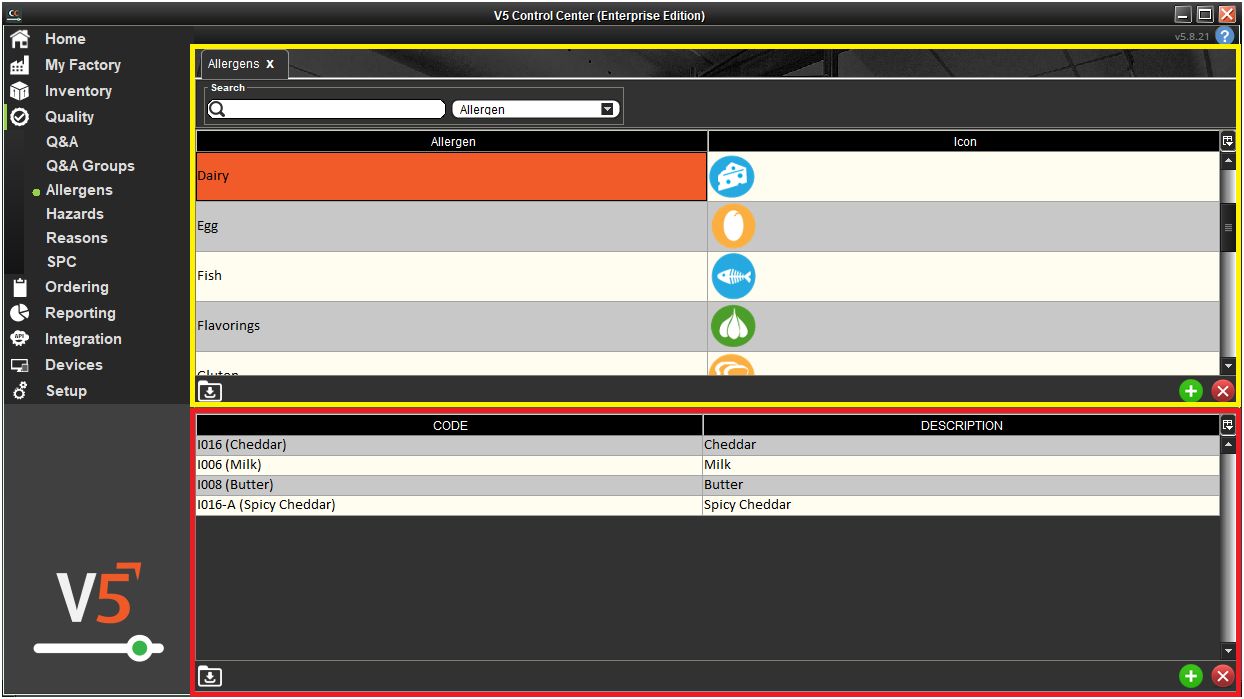Click the Fish allergen icon
The height and width of the screenshot is (699, 1244).
pyautogui.click(x=733, y=276)
